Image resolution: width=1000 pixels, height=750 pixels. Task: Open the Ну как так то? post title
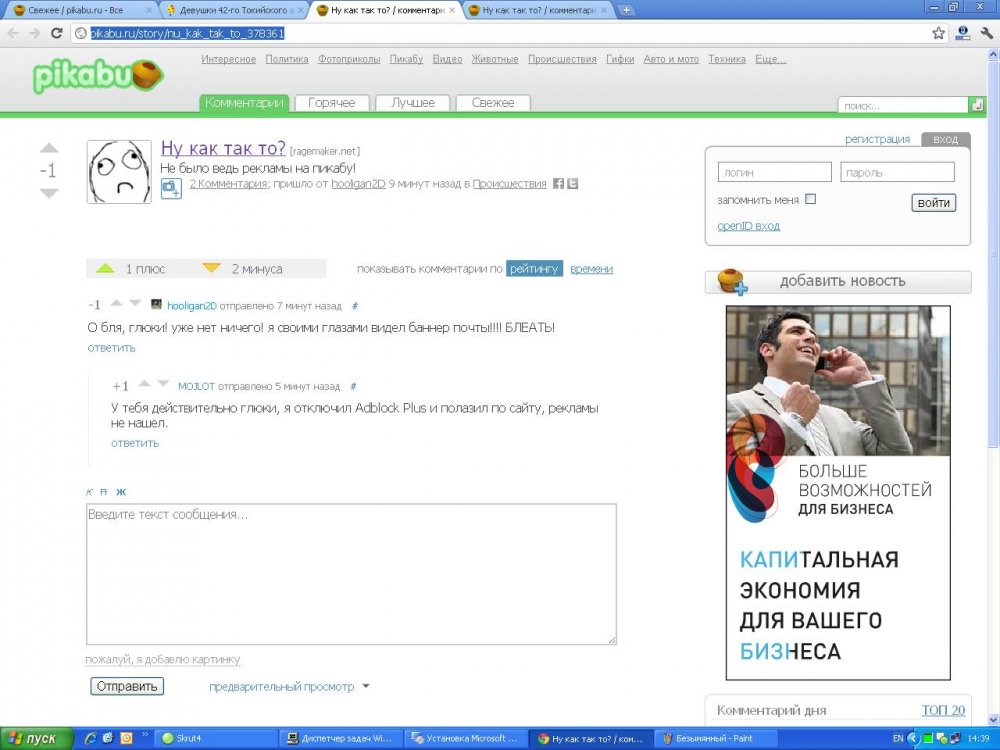tap(223, 148)
